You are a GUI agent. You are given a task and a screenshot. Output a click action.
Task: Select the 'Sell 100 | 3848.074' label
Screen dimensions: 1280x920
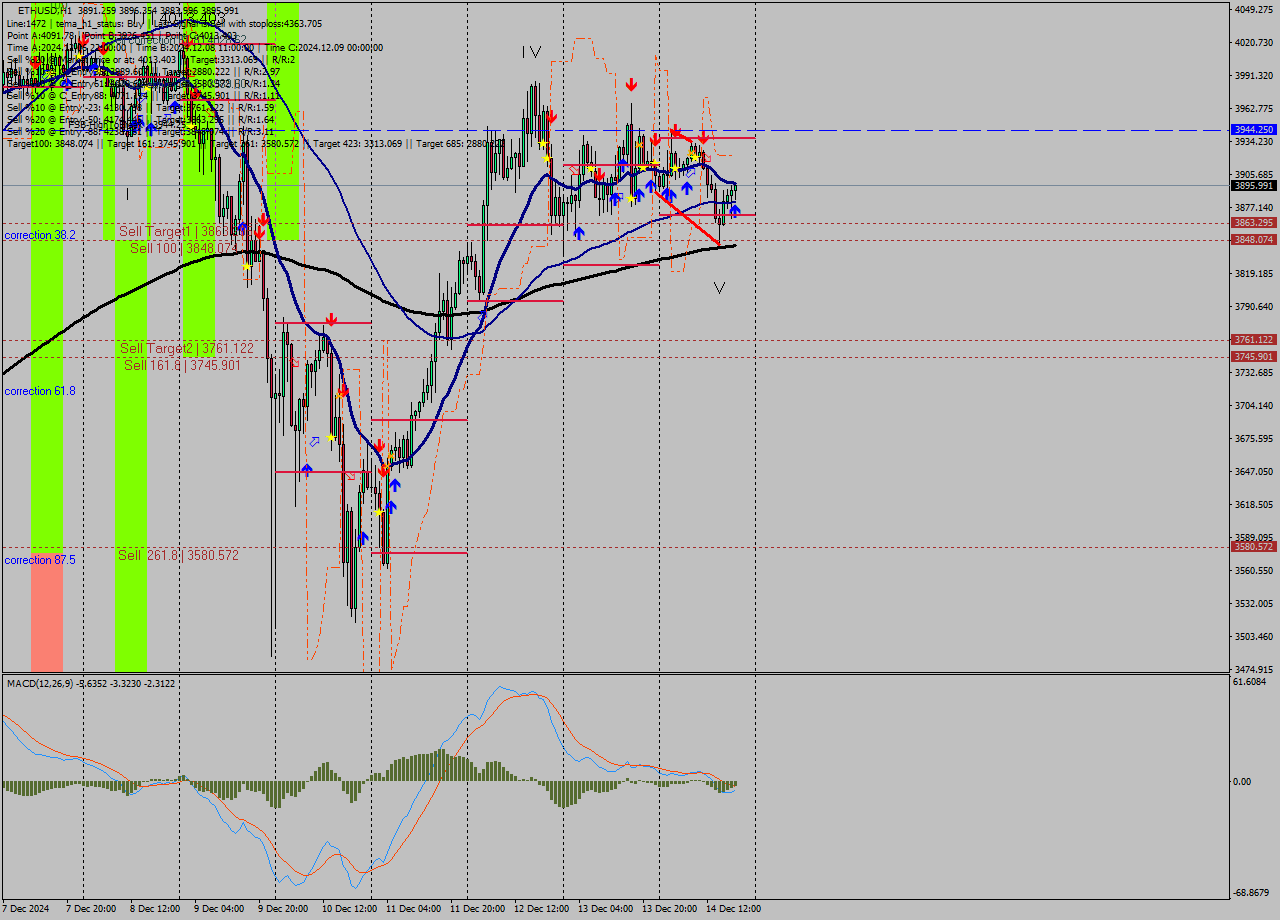click(184, 247)
